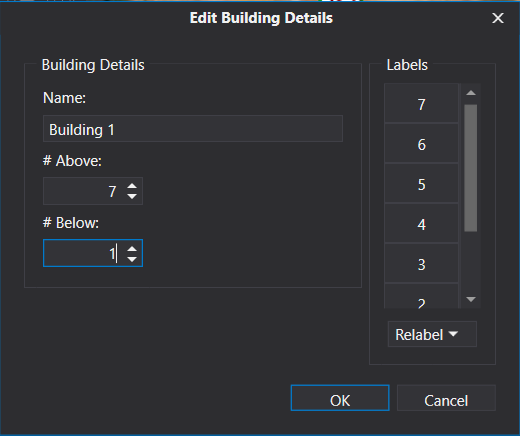
Task: Click the Cancel button
Action: [x=446, y=398]
